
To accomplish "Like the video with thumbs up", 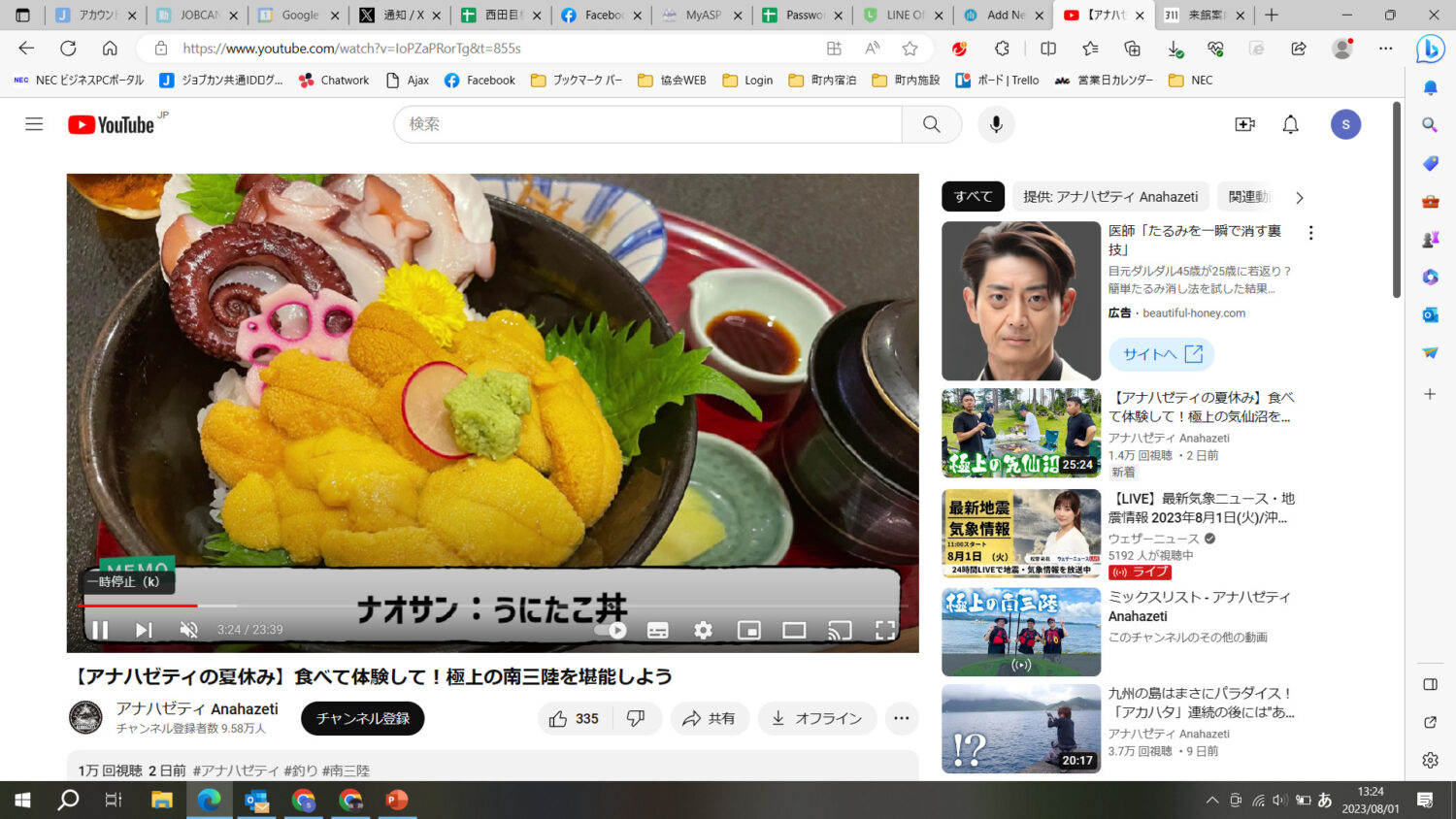I will click(x=573, y=718).
